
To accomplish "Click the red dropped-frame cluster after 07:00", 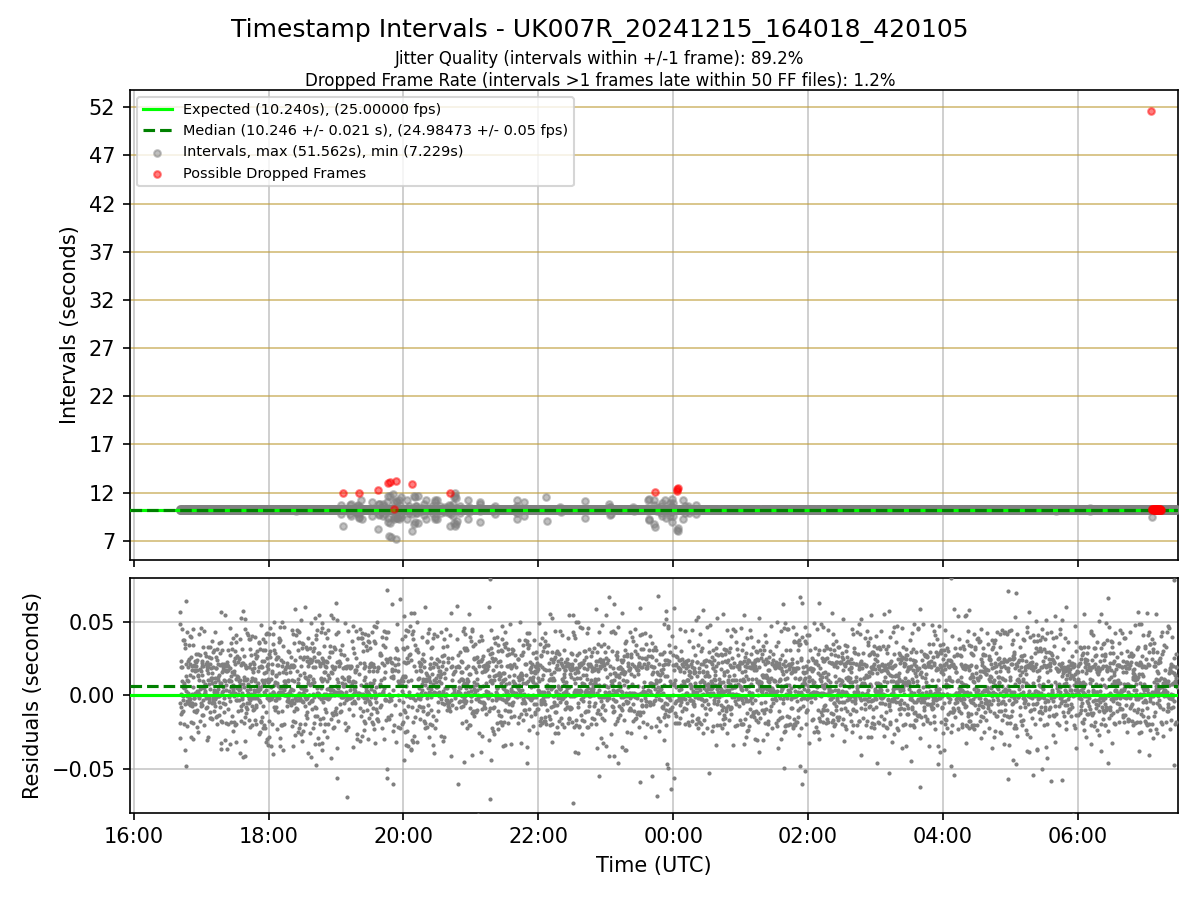I will (x=1156, y=510).
